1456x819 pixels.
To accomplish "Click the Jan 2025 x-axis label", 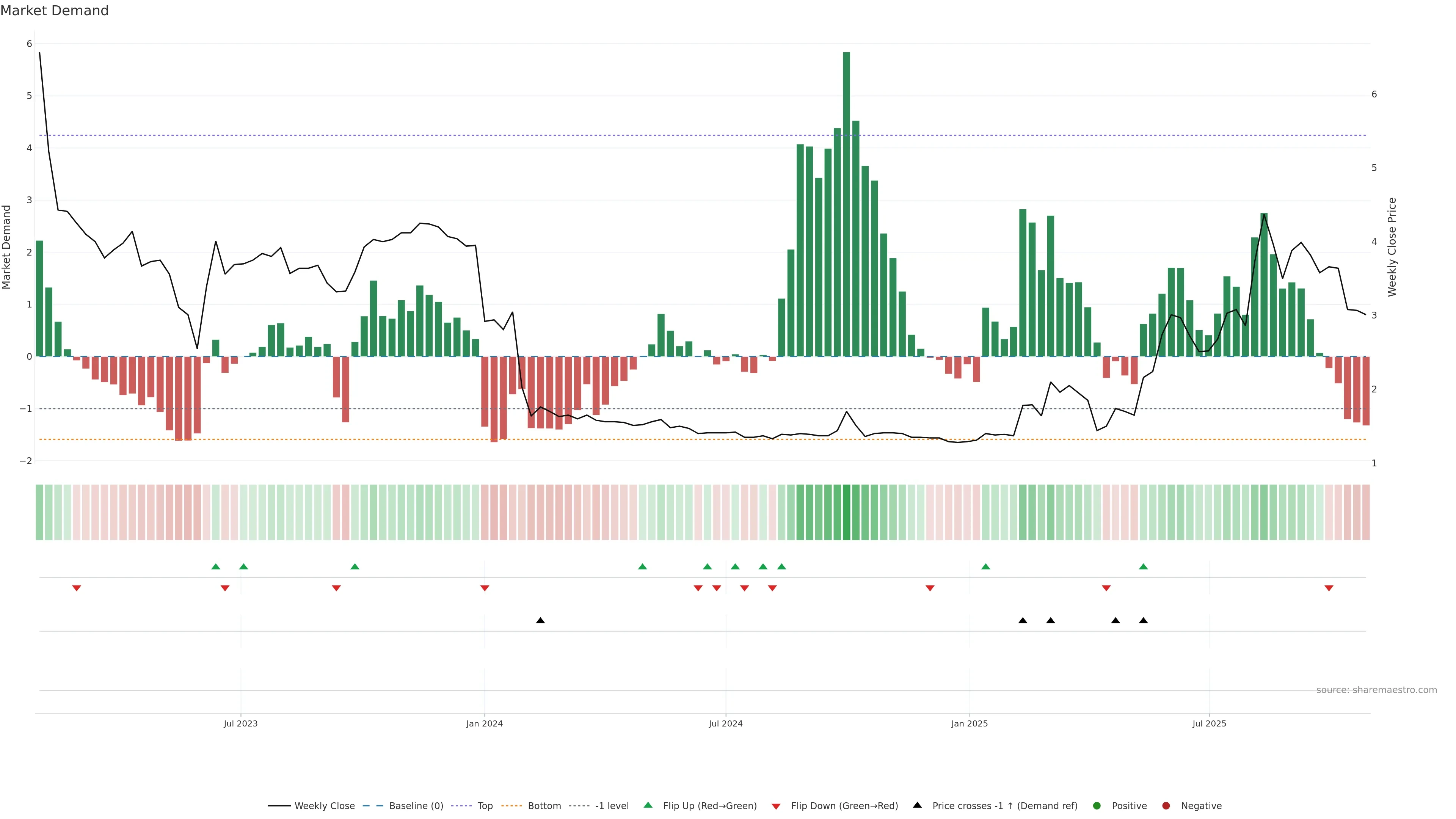I will pos(970,723).
